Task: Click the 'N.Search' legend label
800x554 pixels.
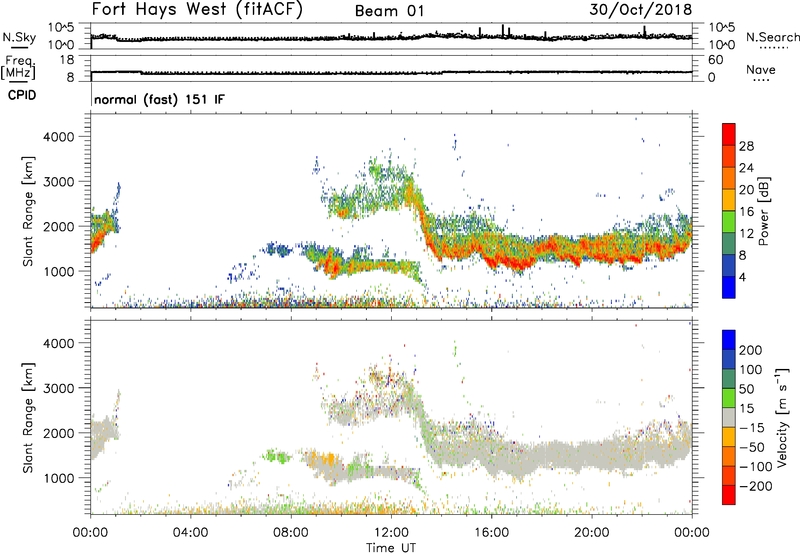Action: pyautogui.click(x=772, y=37)
